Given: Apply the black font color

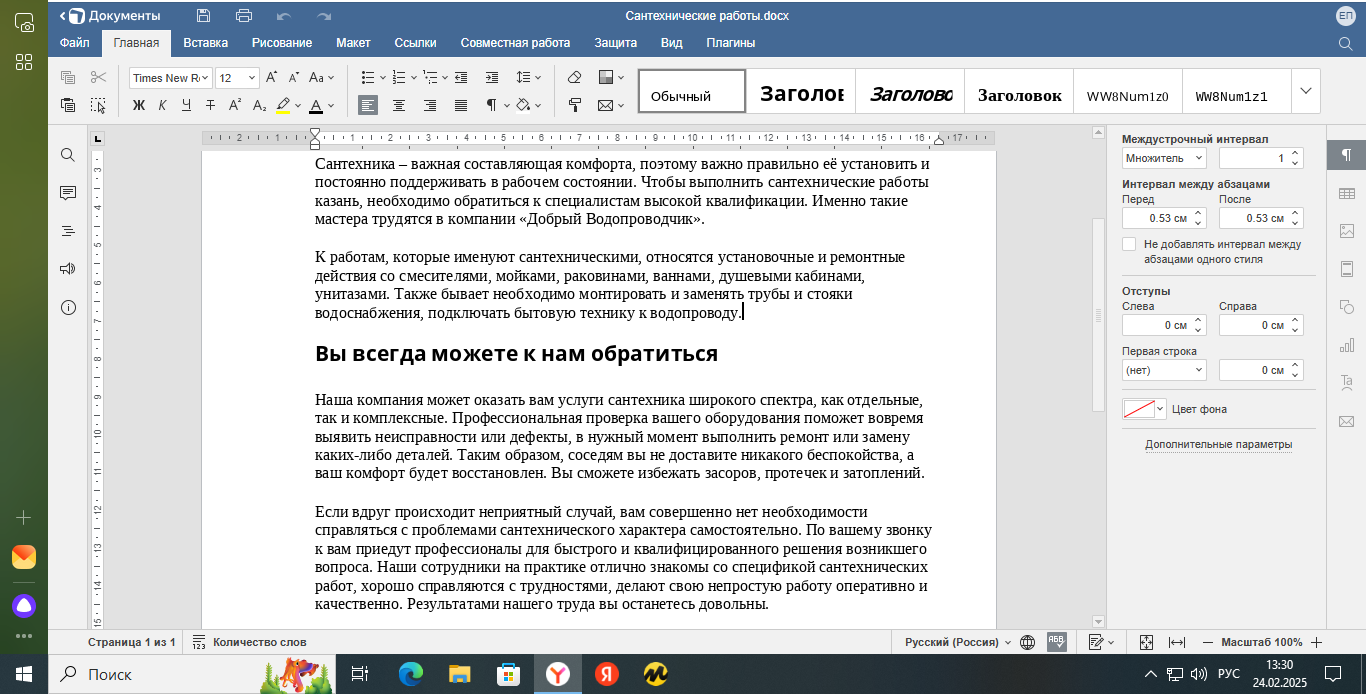Looking at the screenshot, I should pos(316,105).
